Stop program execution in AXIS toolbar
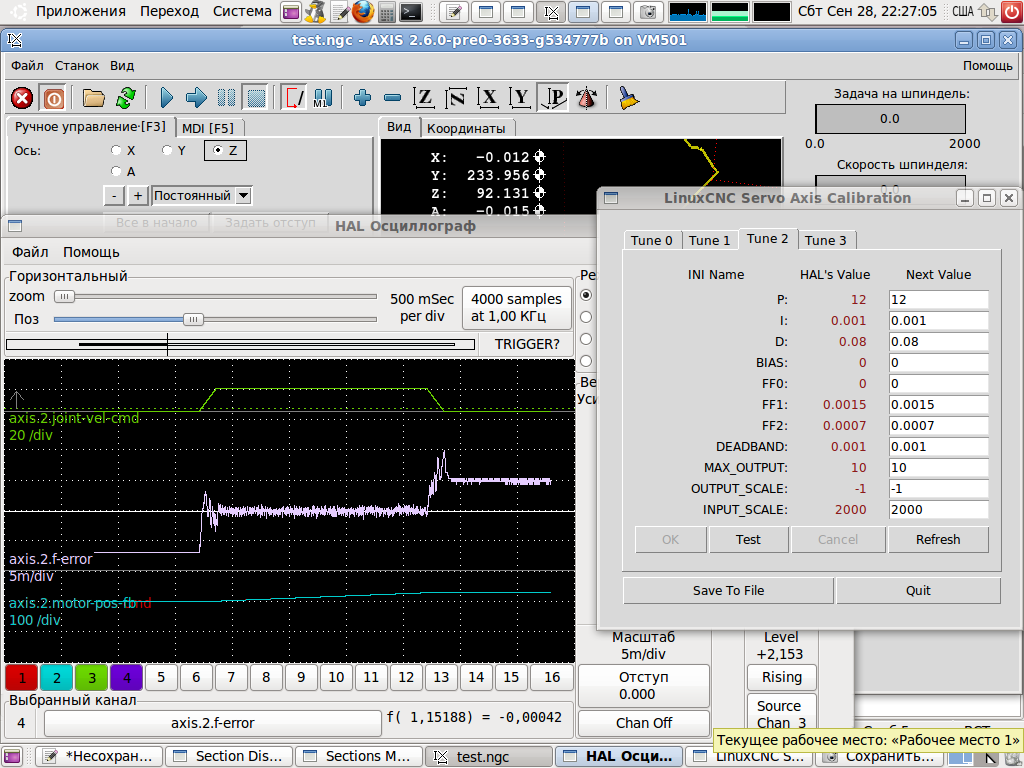1024x768 pixels. coord(257,98)
